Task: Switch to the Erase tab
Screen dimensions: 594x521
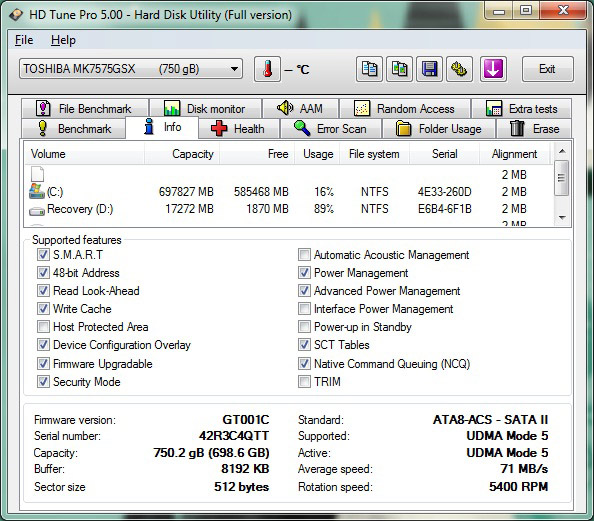Action: 534,129
